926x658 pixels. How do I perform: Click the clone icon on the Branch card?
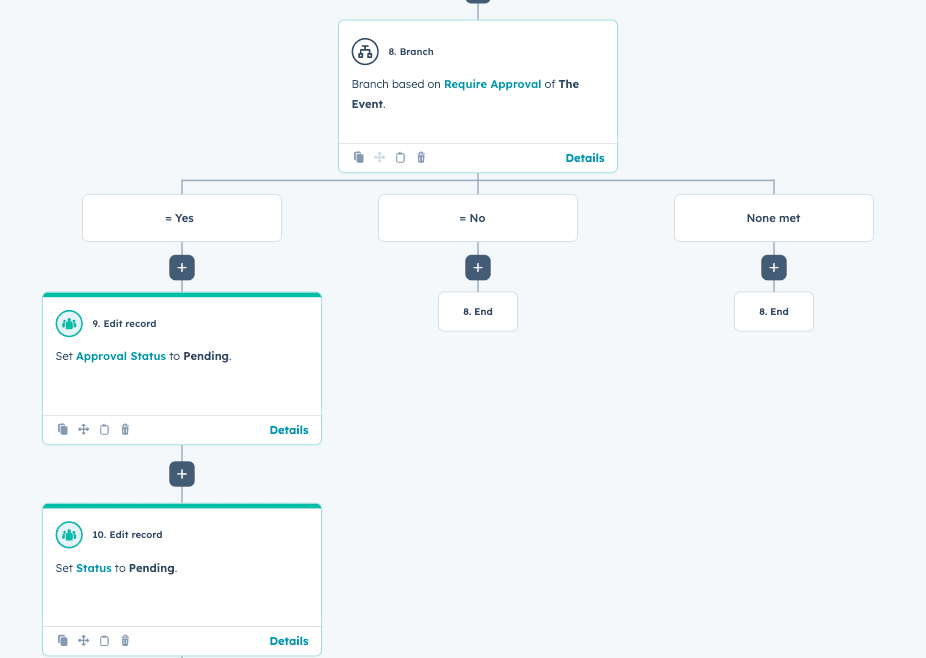tap(359, 158)
